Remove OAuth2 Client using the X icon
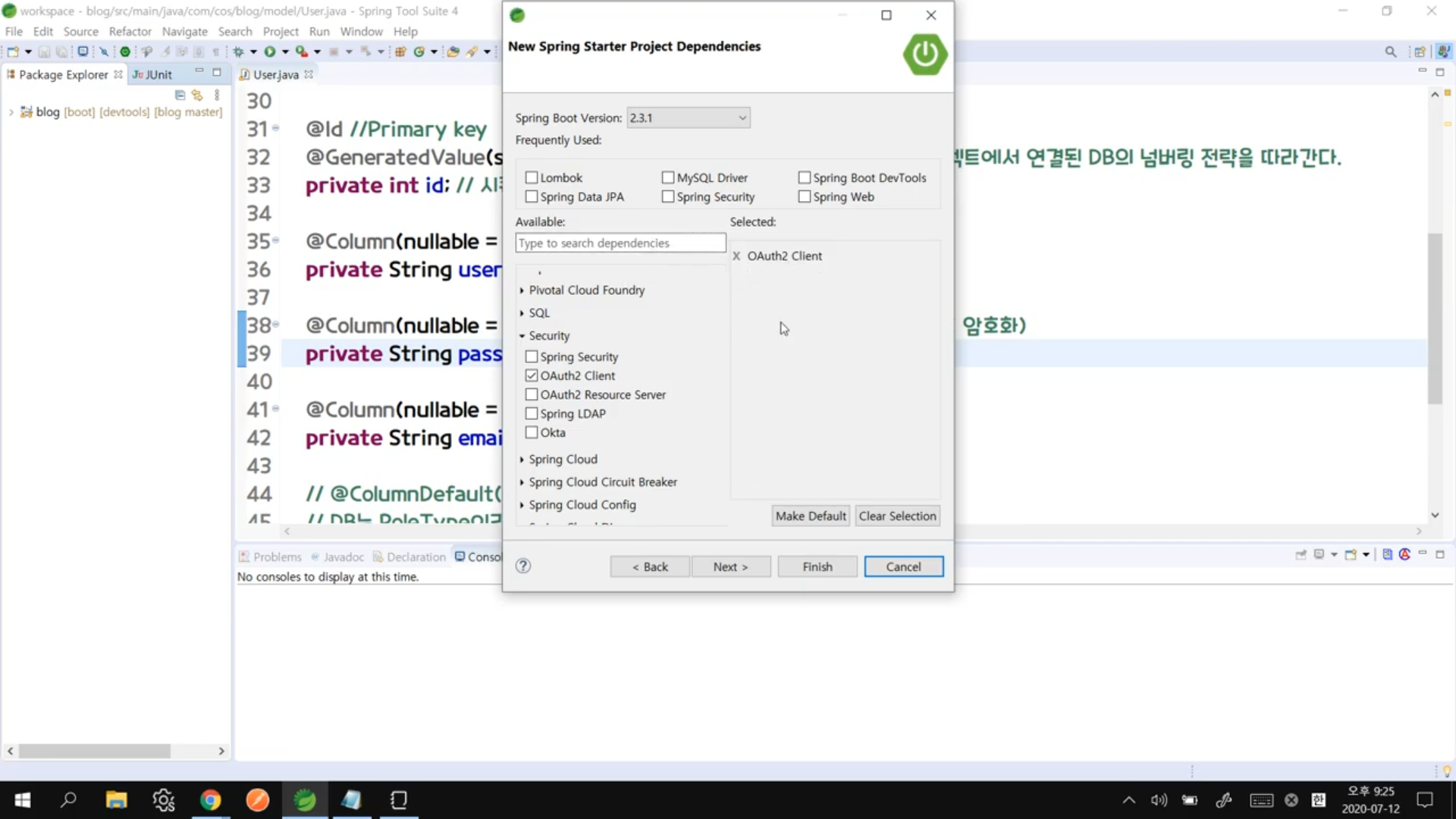Screen dimensions: 1456x819 tap(736, 256)
